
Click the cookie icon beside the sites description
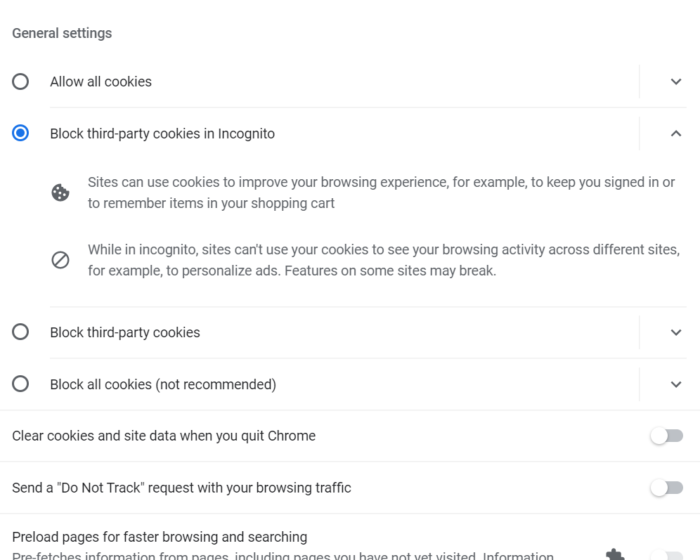(60, 193)
